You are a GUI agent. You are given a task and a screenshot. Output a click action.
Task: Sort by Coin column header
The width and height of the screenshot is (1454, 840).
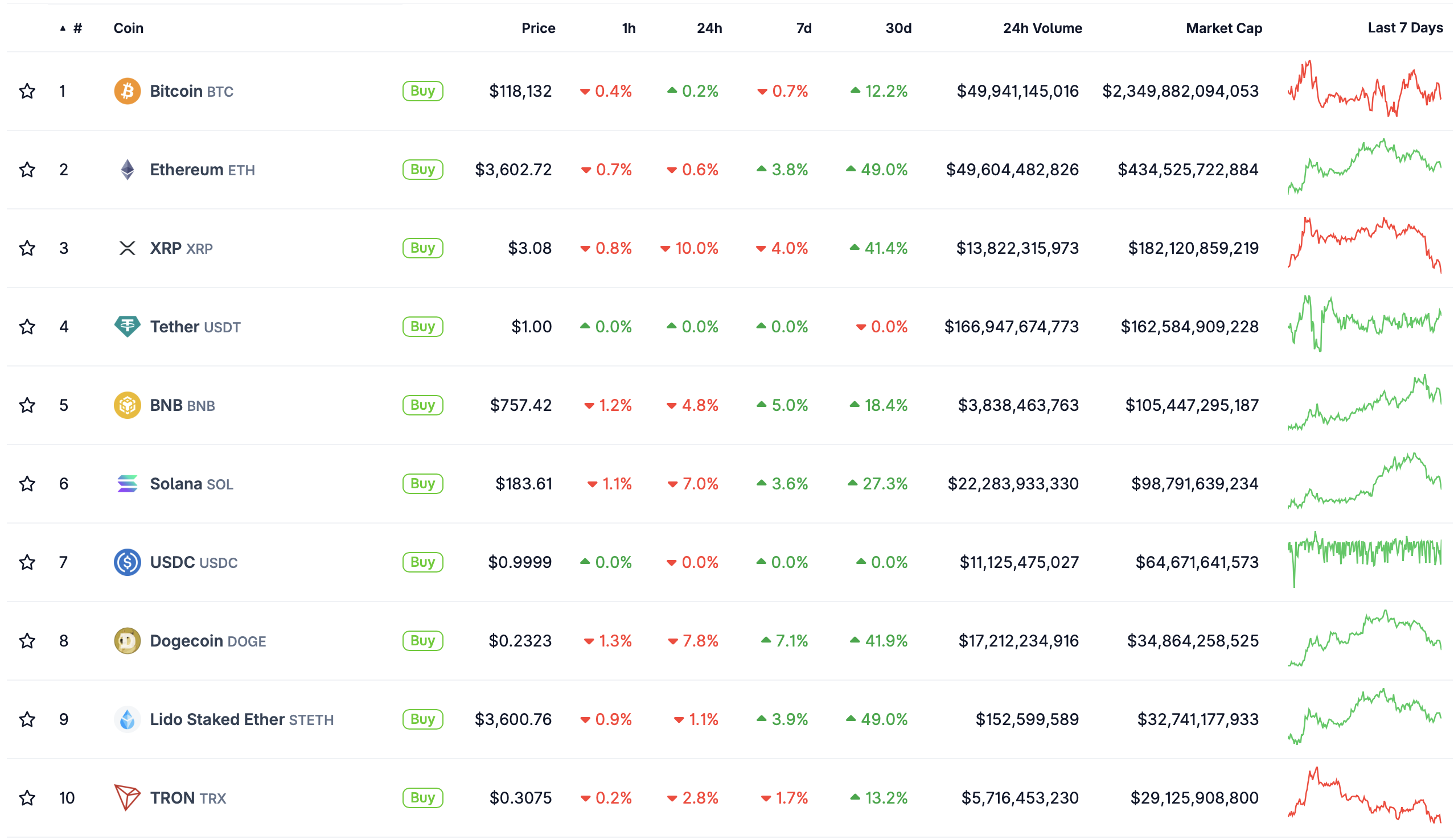point(128,28)
